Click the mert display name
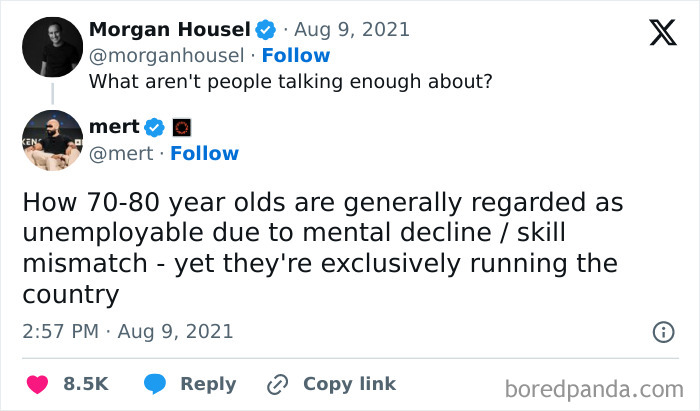 point(114,127)
